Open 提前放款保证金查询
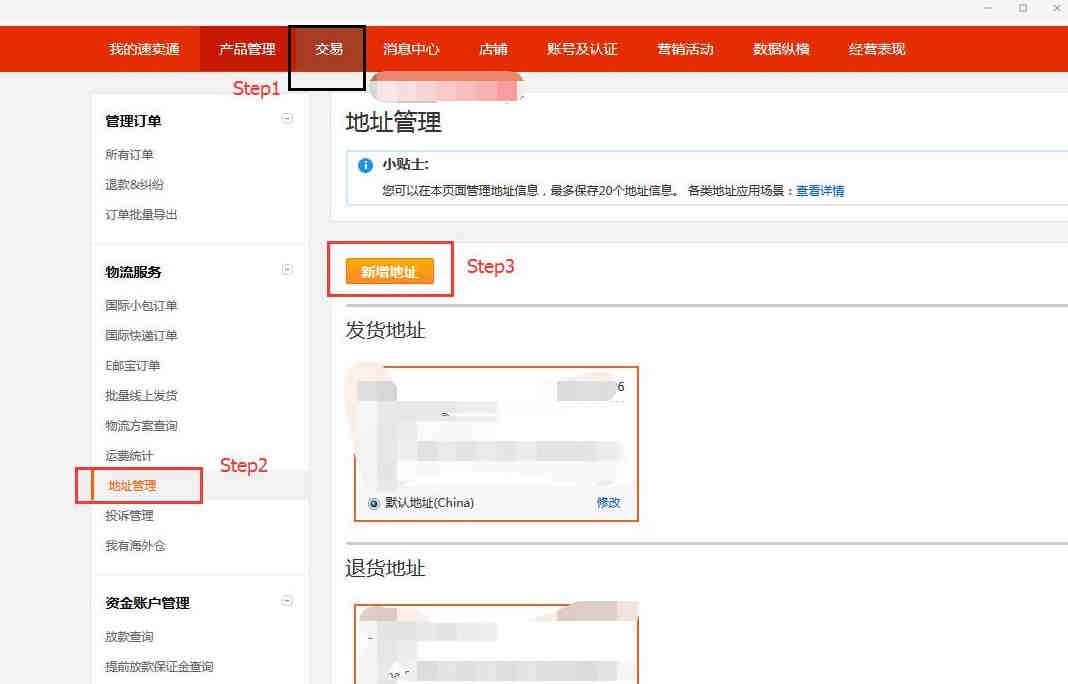This screenshot has height=684, width=1068. pos(159,666)
